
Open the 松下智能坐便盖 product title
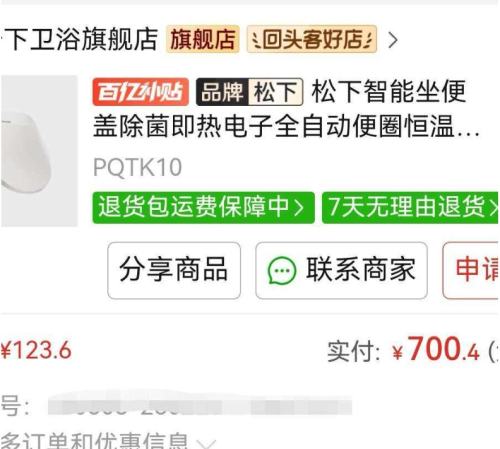click(287, 109)
